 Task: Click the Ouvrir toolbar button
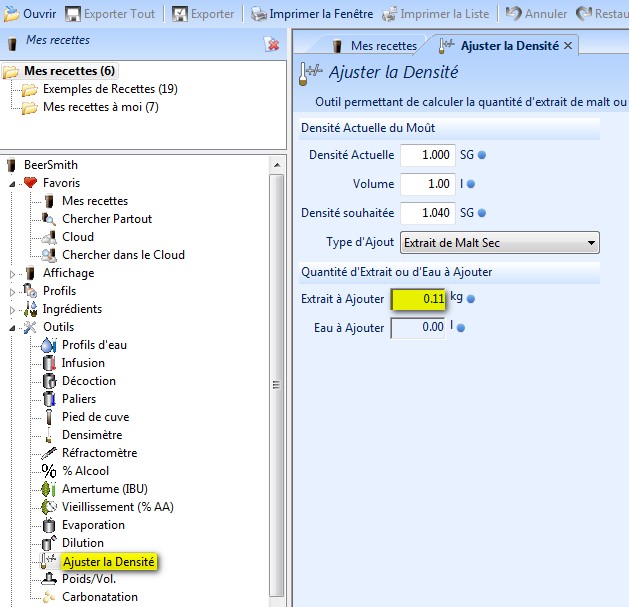30,14
